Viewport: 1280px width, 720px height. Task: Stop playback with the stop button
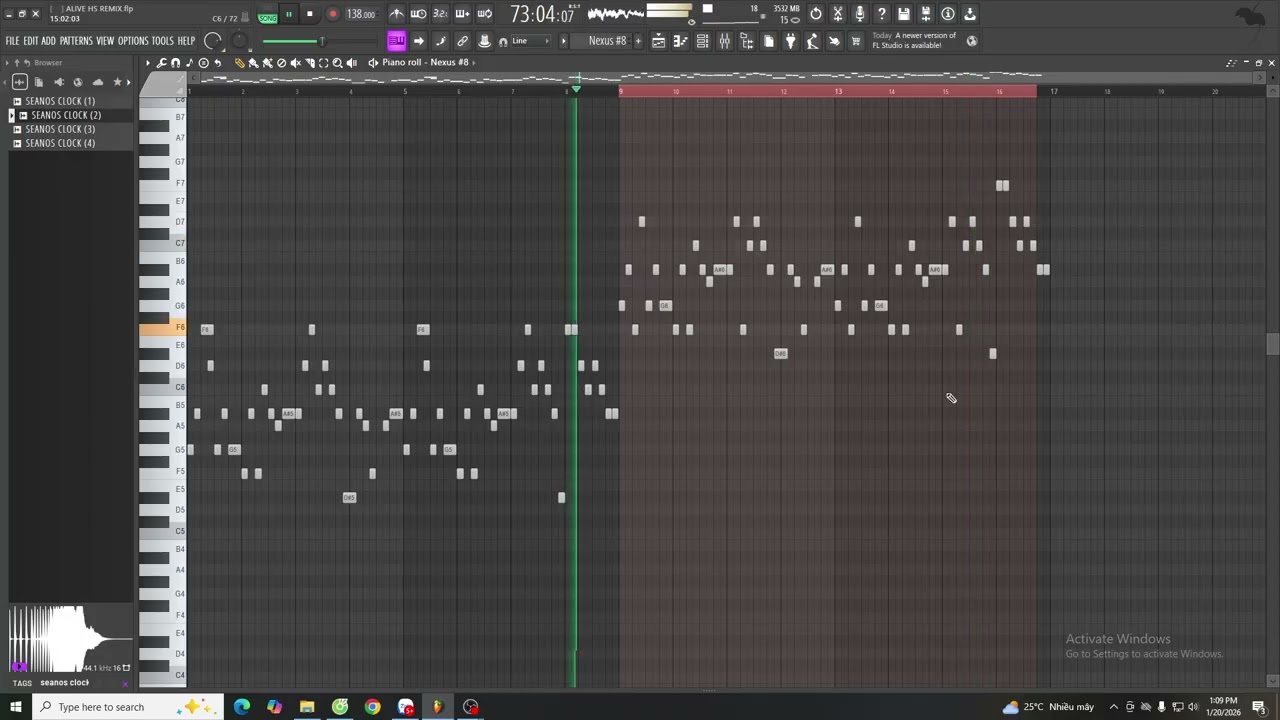coord(310,14)
